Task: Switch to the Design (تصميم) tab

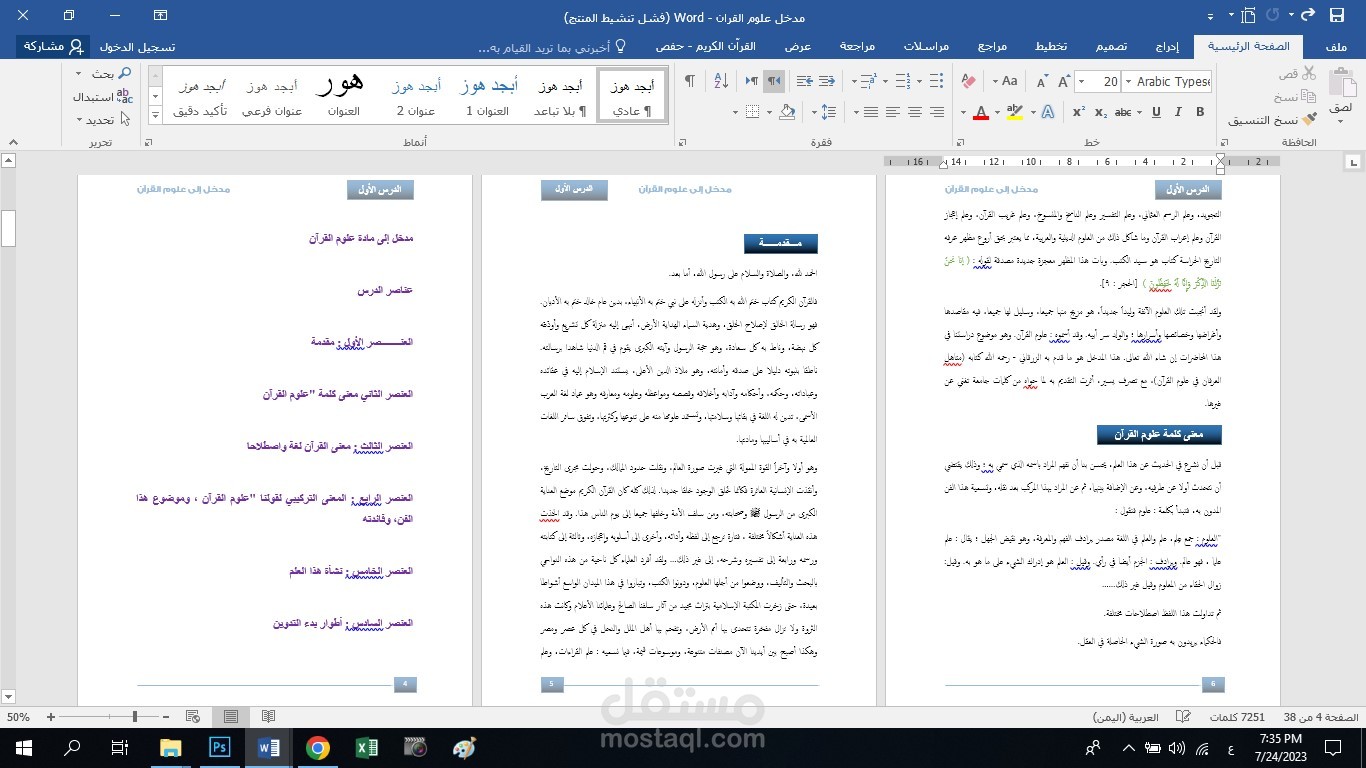Action: [x=1110, y=47]
